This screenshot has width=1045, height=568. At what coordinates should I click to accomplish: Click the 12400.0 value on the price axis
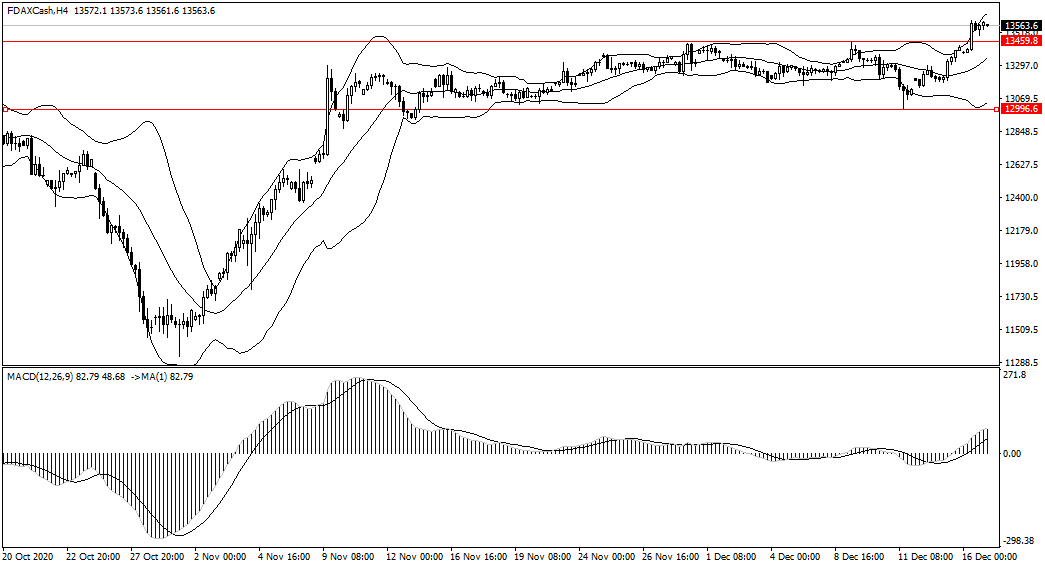1022,198
